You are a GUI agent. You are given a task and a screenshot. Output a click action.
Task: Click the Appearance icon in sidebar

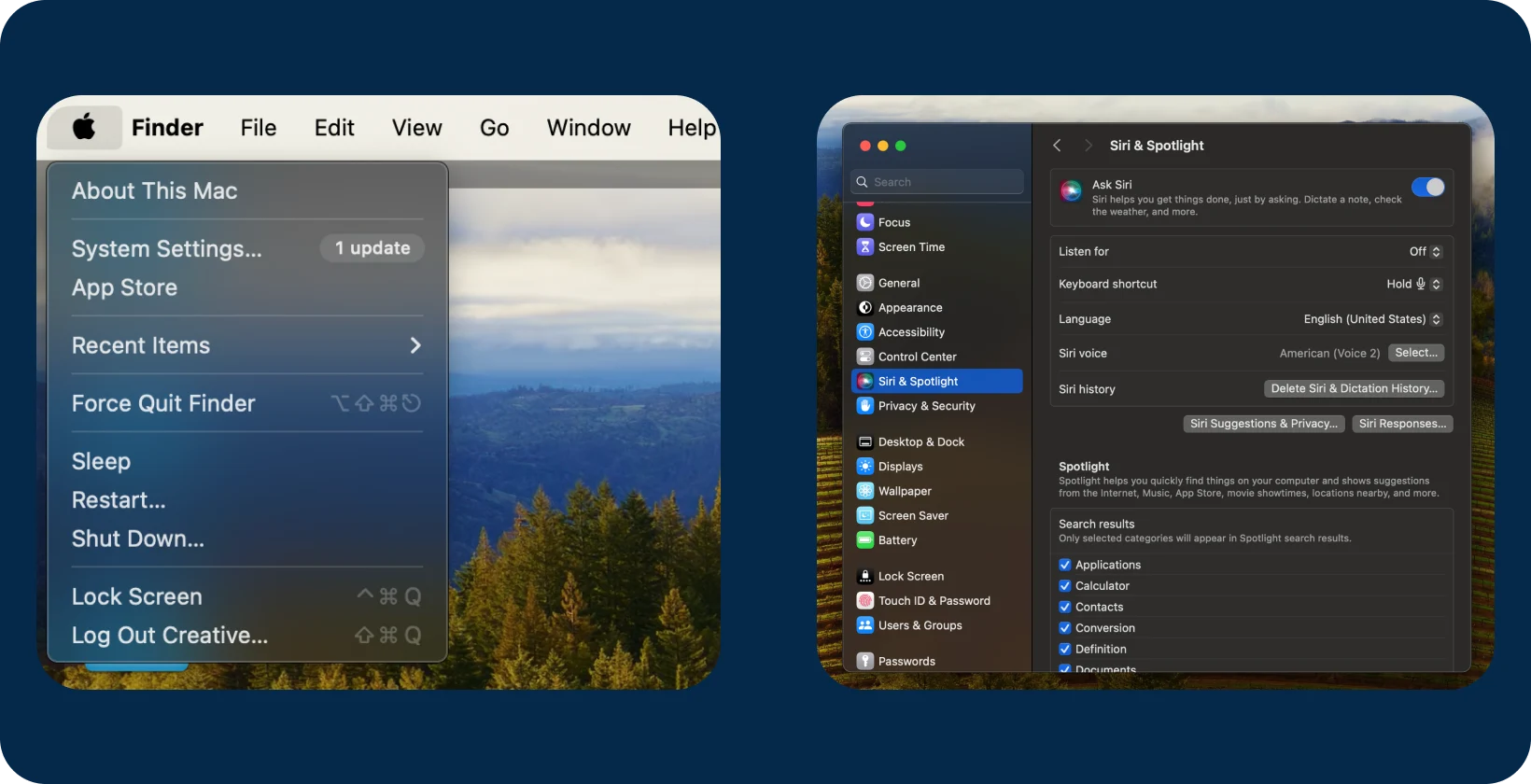tap(865, 308)
